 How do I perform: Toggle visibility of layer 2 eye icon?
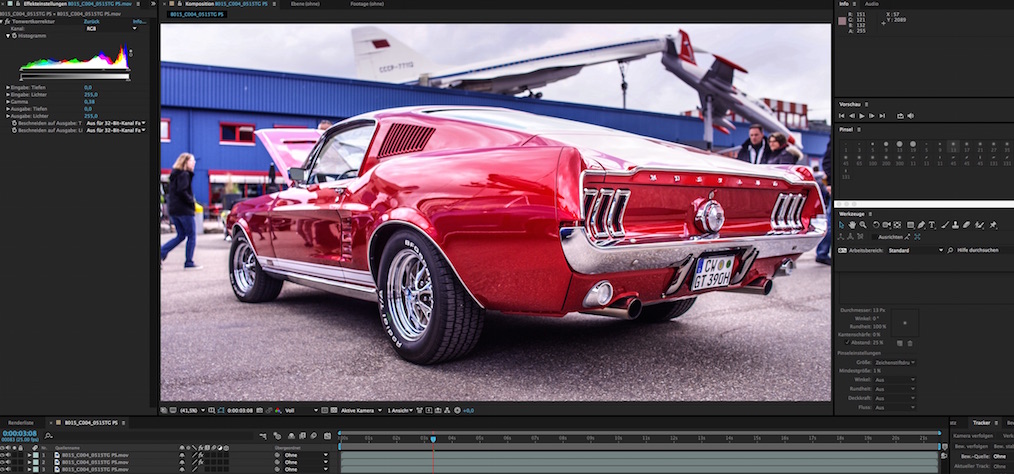tap(3, 462)
